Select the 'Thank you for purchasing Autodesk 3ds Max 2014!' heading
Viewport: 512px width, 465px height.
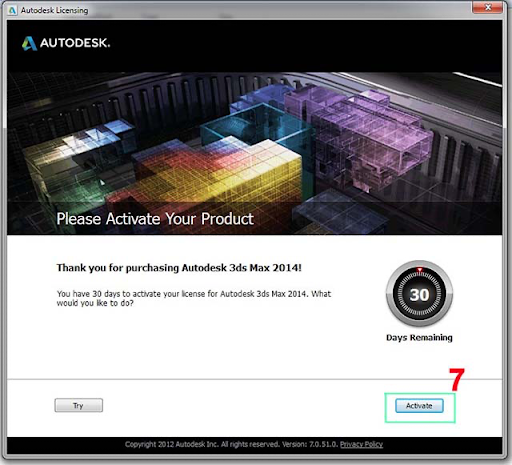[x=179, y=268]
